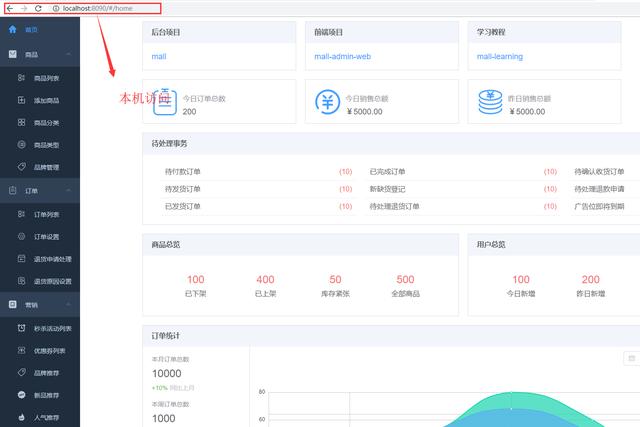Click the 本月订单总数 value 10000
The width and height of the screenshot is (640, 427).
click(x=167, y=374)
